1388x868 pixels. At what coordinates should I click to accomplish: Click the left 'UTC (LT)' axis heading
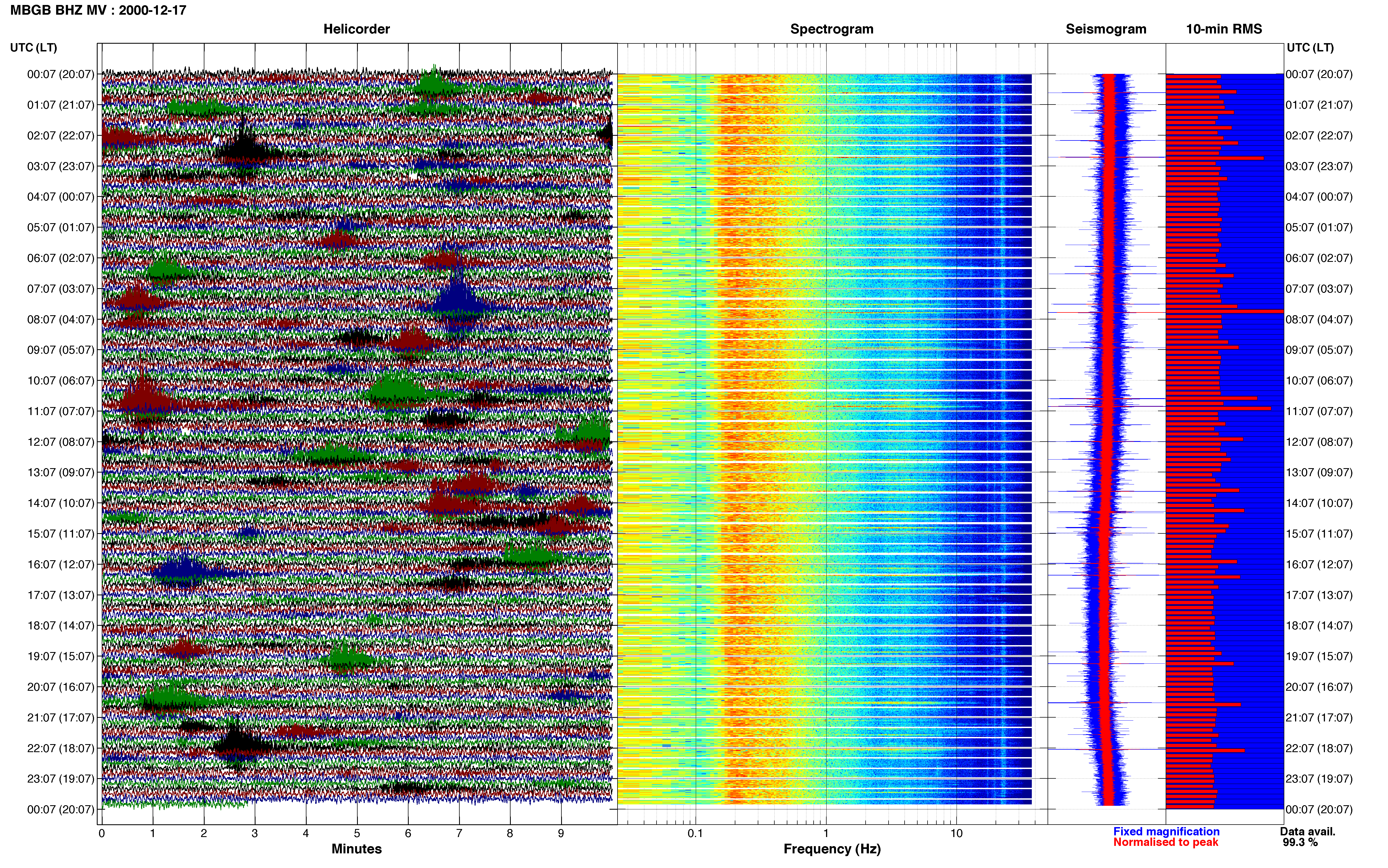coord(33,48)
